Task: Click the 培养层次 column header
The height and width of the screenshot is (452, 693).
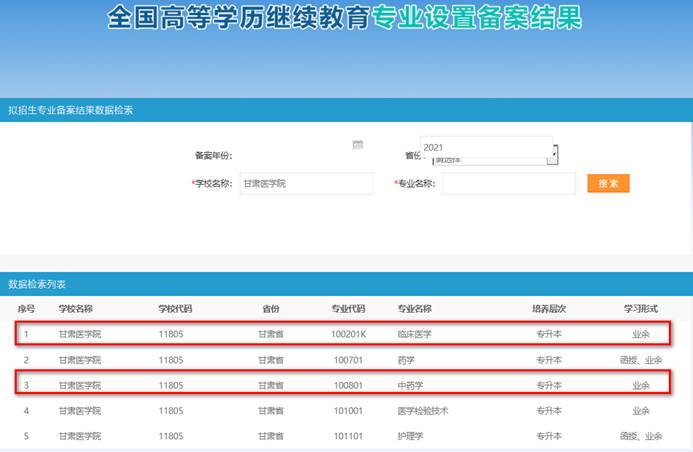Action: 549,309
